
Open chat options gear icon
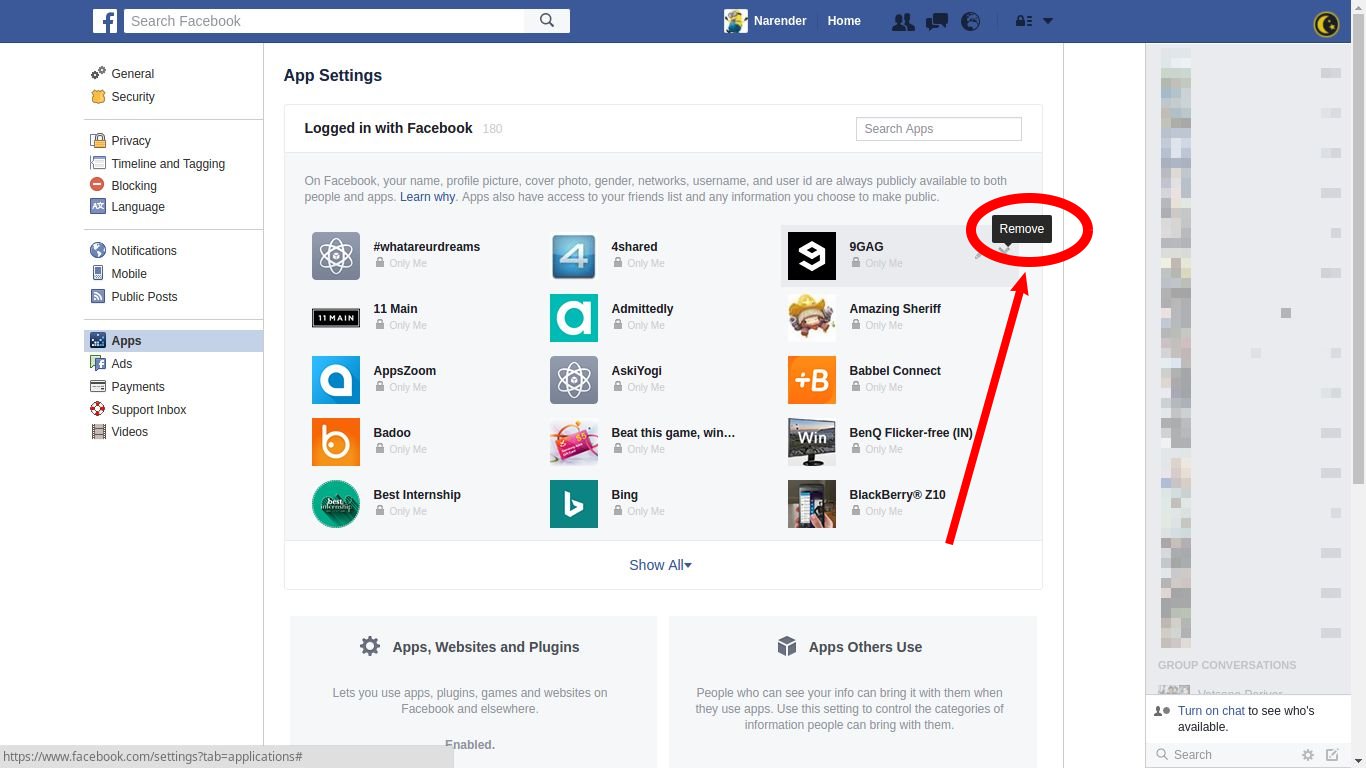pyautogui.click(x=1307, y=755)
